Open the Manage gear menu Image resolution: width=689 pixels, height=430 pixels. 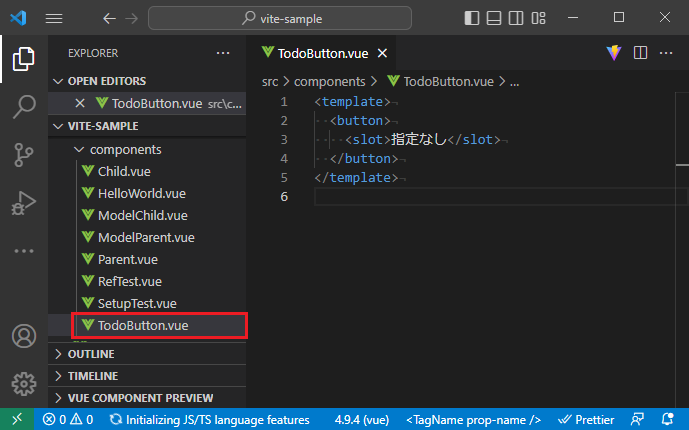click(x=24, y=384)
